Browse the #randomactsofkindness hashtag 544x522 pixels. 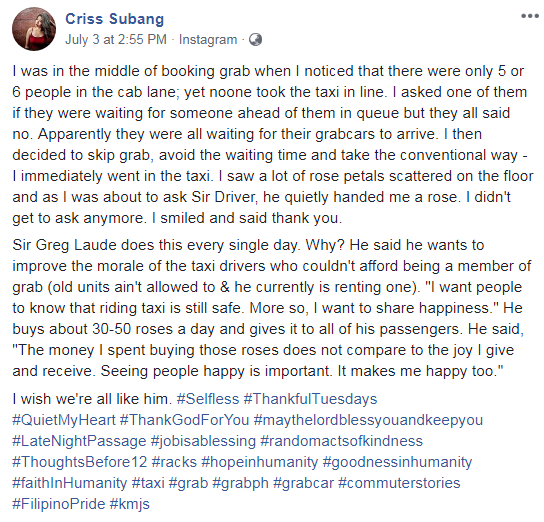tap(342, 441)
